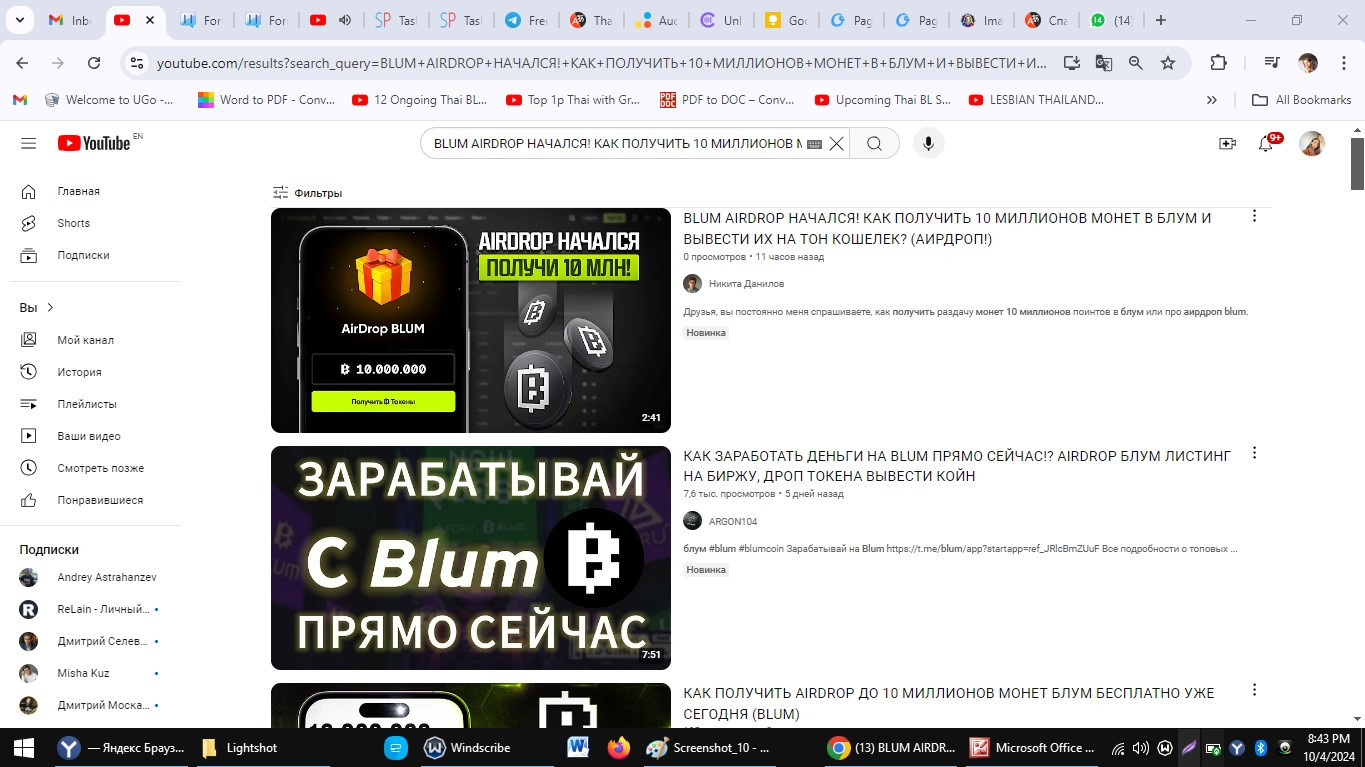1365x767 pixels.
Task: Open the zoom indicator in the address bar
Action: (x=1136, y=63)
